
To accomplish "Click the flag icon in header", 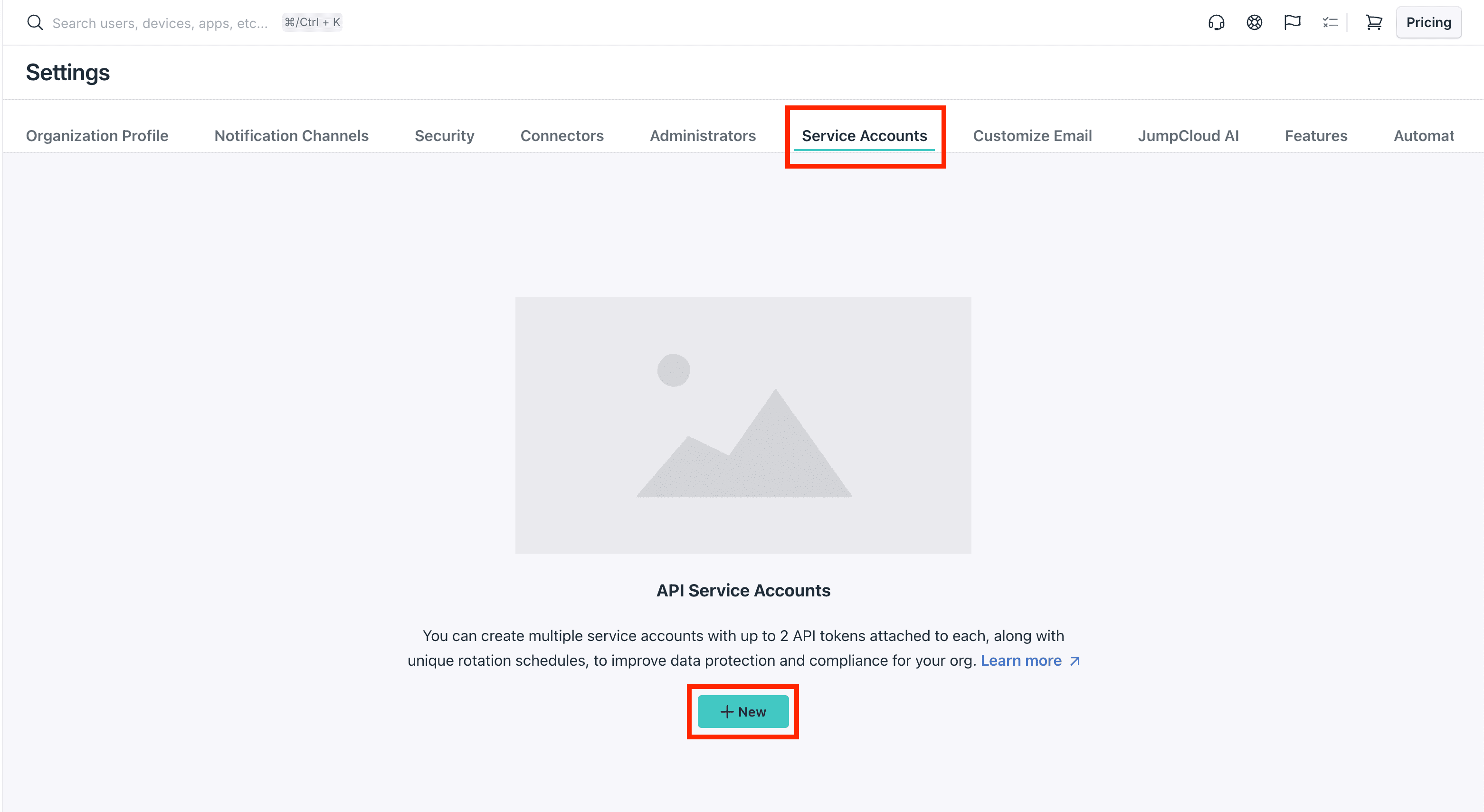I will click(1292, 22).
